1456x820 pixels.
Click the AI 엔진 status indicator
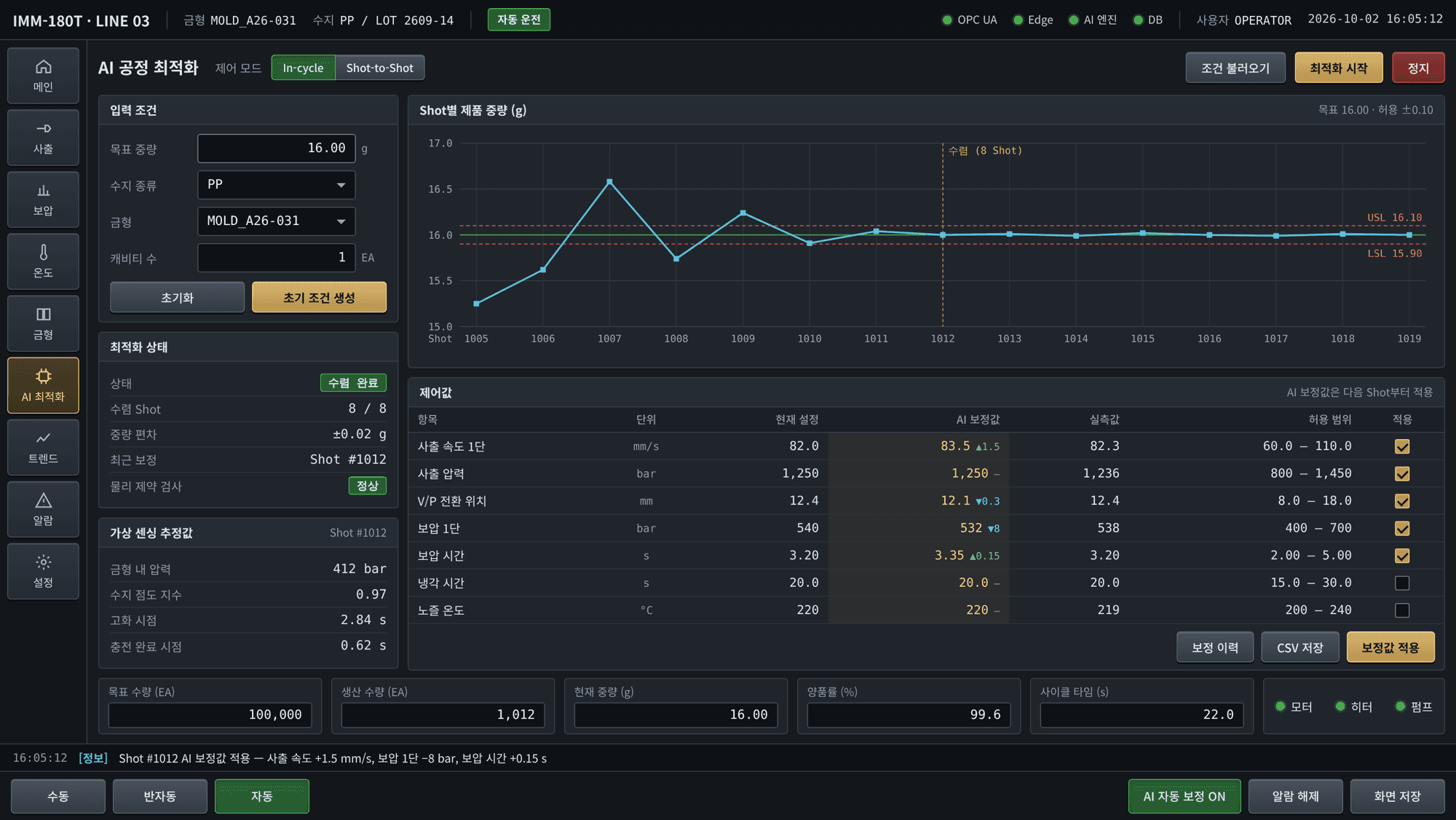coord(1092,20)
